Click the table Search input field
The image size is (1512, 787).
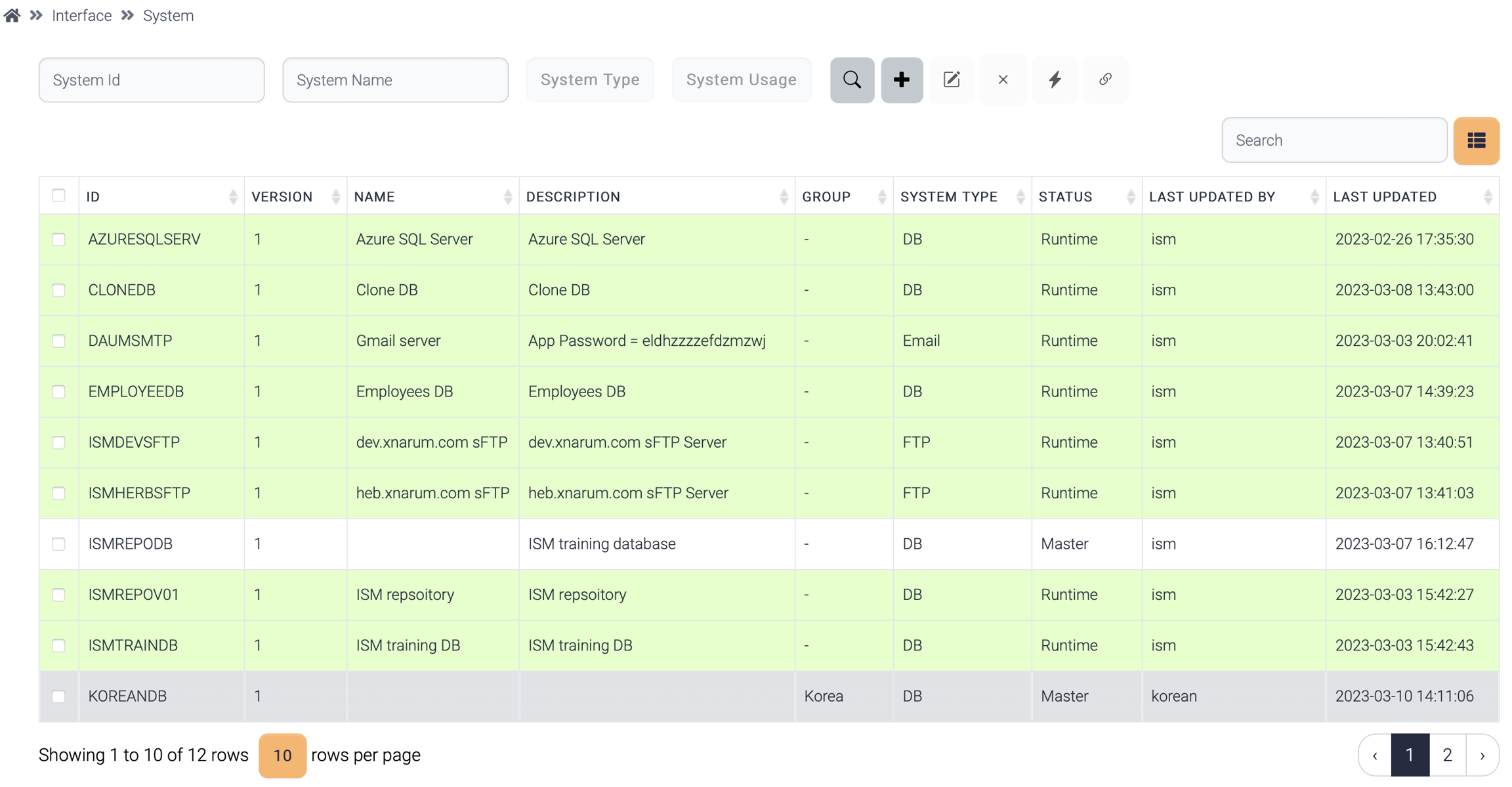coord(1333,140)
